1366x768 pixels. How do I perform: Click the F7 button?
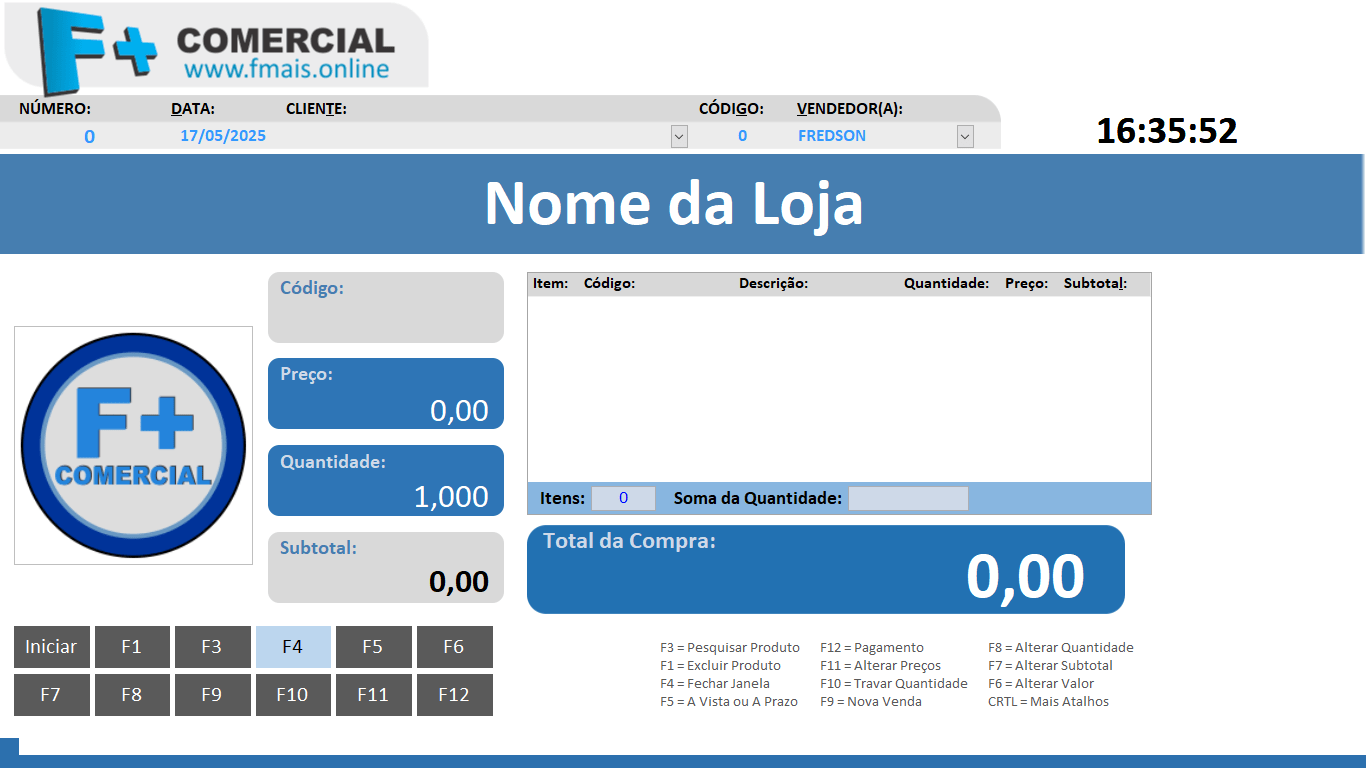[x=51, y=695]
